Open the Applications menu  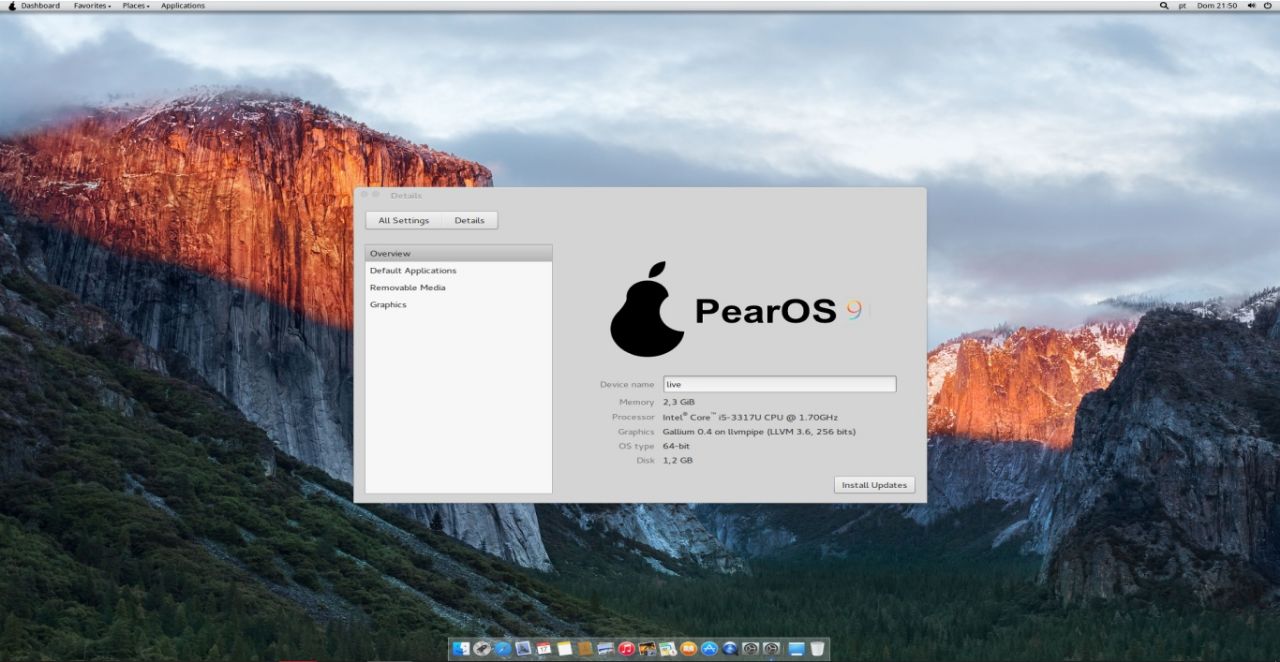[x=183, y=5]
